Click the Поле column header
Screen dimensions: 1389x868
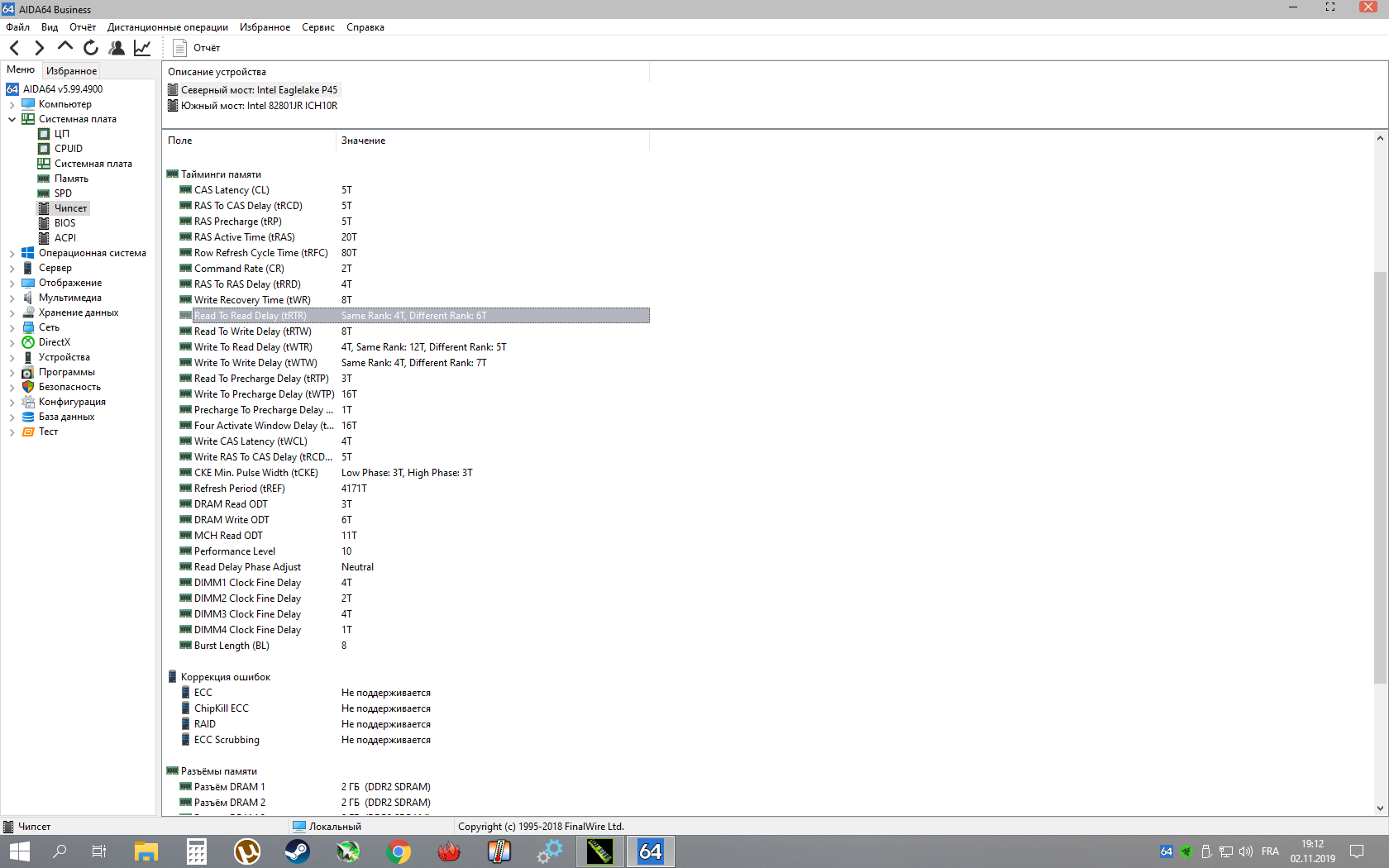tap(249, 141)
